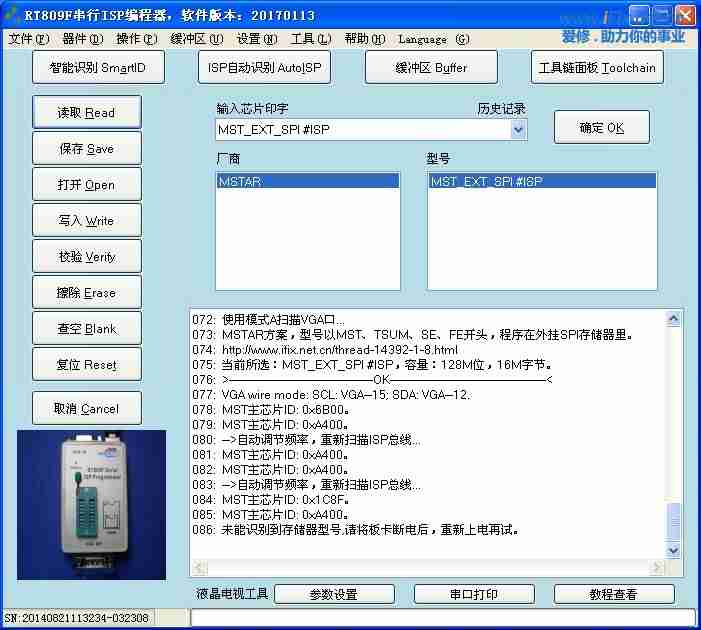Confirm with the 确定 OK button
The width and height of the screenshot is (701, 630).
coord(602,128)
